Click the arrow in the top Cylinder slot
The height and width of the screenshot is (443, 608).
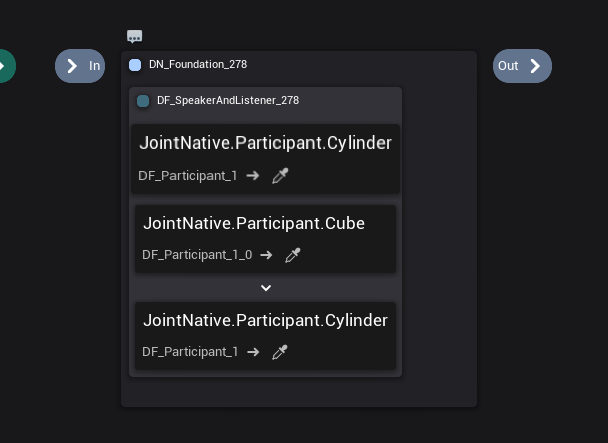point(253,176)
